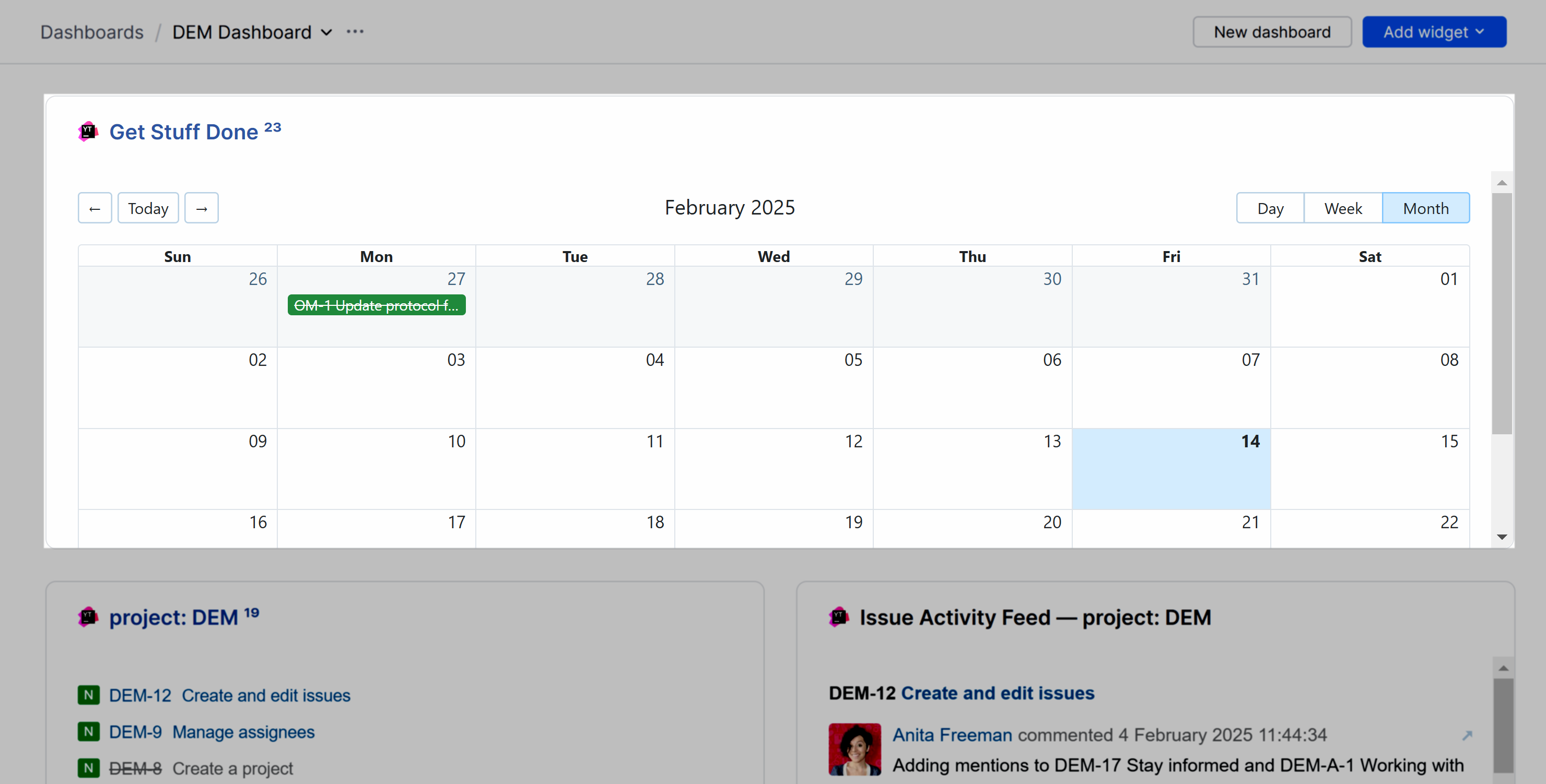Click the New dashboard button

pos(1272,31)
